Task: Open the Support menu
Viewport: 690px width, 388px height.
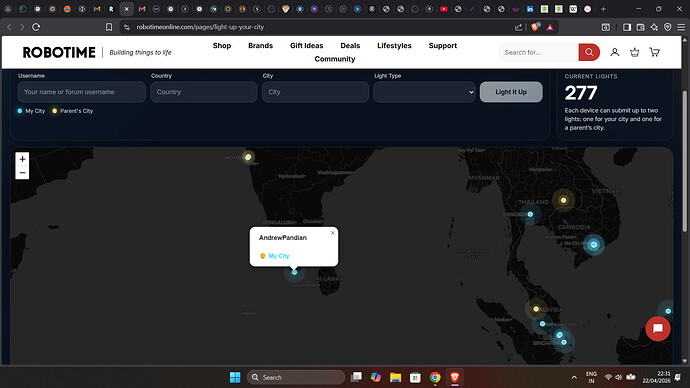Action: (x=443, y=45)
